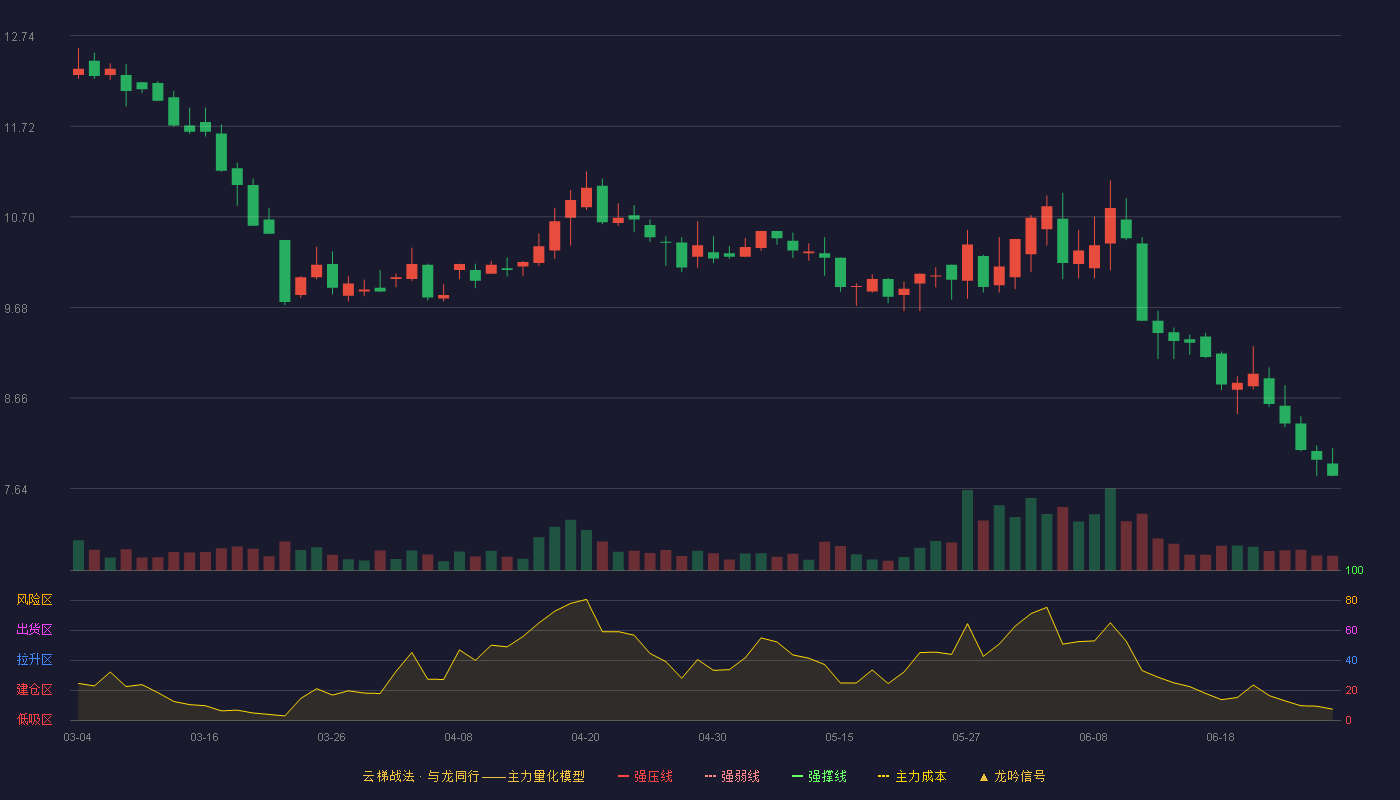Screen dimensions: 1400x800
Task: Click the 06-18 date label
Action: (1220, 737)
